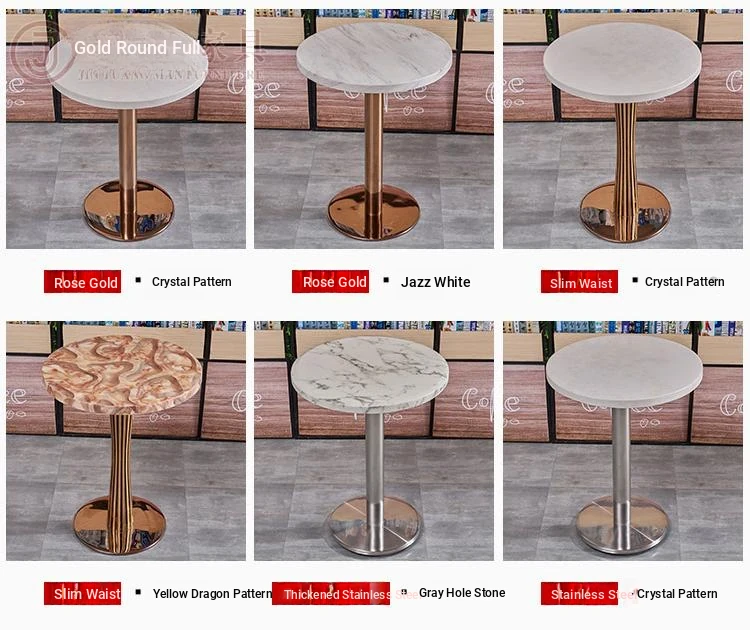Select the Slim Waist tag beside Crystal Pattern

(x=579, y=282)
